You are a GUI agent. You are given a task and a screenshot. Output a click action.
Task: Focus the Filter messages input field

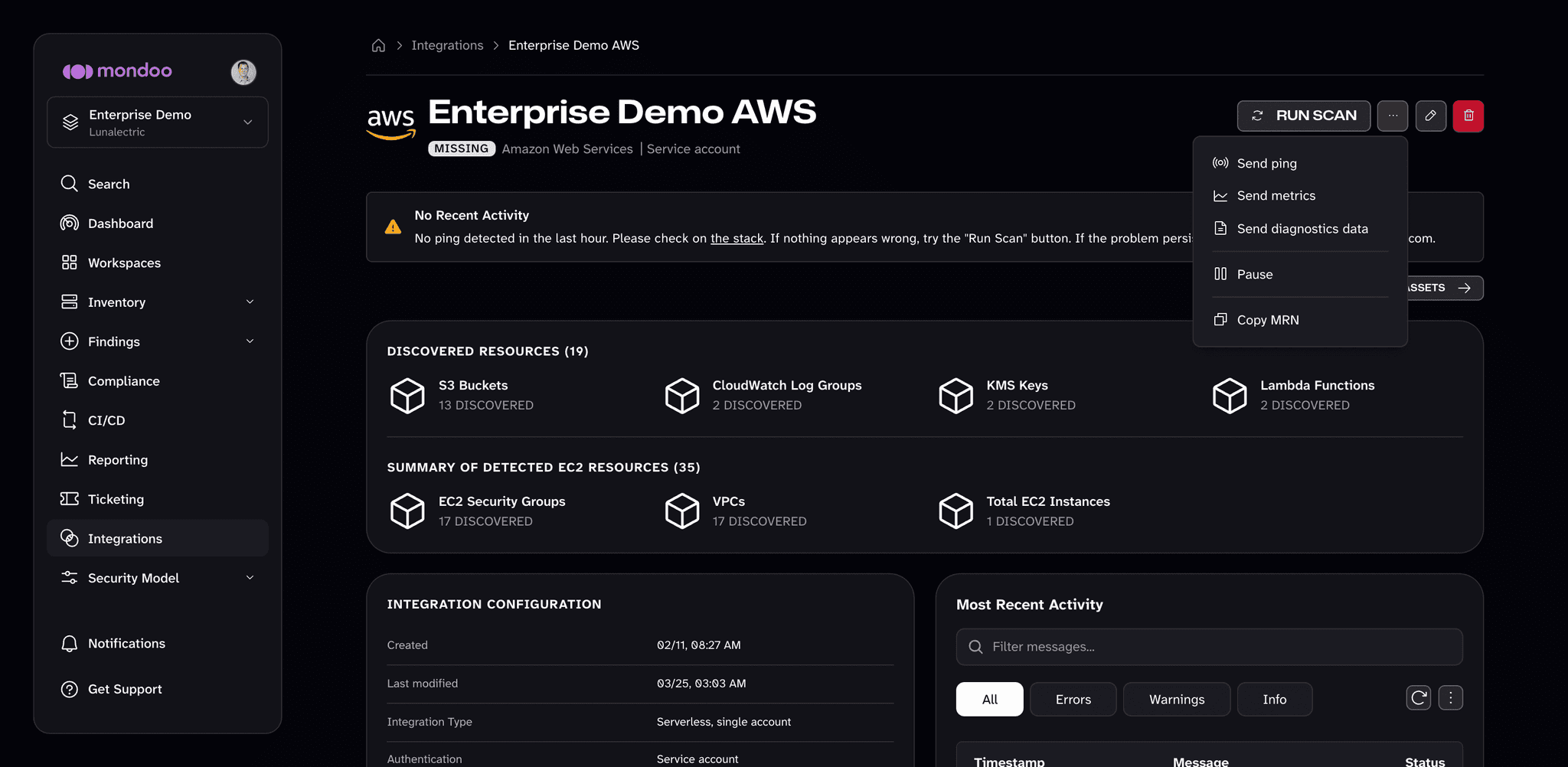(1209, 647)
